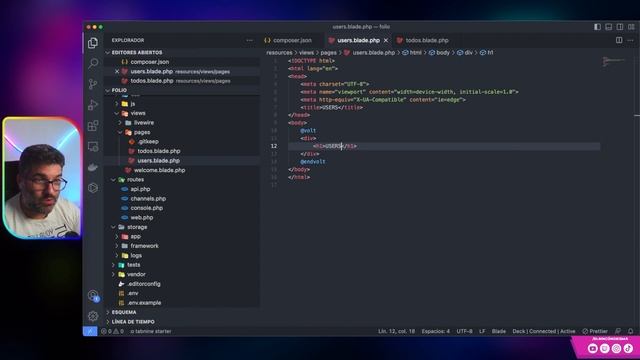Image resolution: width=640 pixels, height=360 pixels.
Task: Change LF end of line sequence
Action: (482, 331)
